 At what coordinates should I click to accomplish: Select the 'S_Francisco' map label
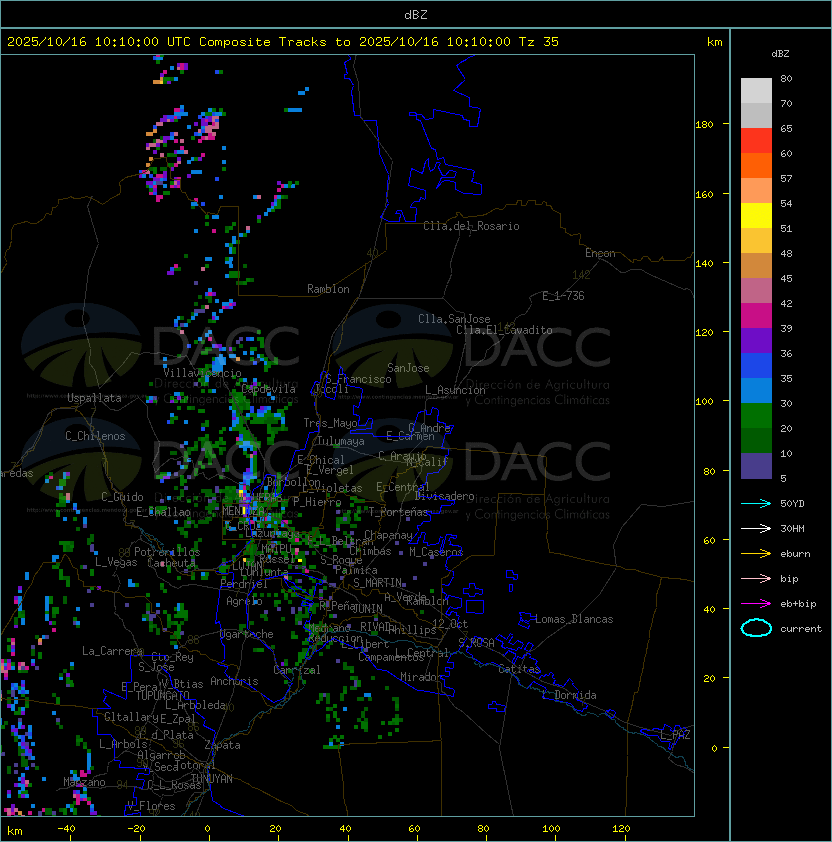(358, 379)
